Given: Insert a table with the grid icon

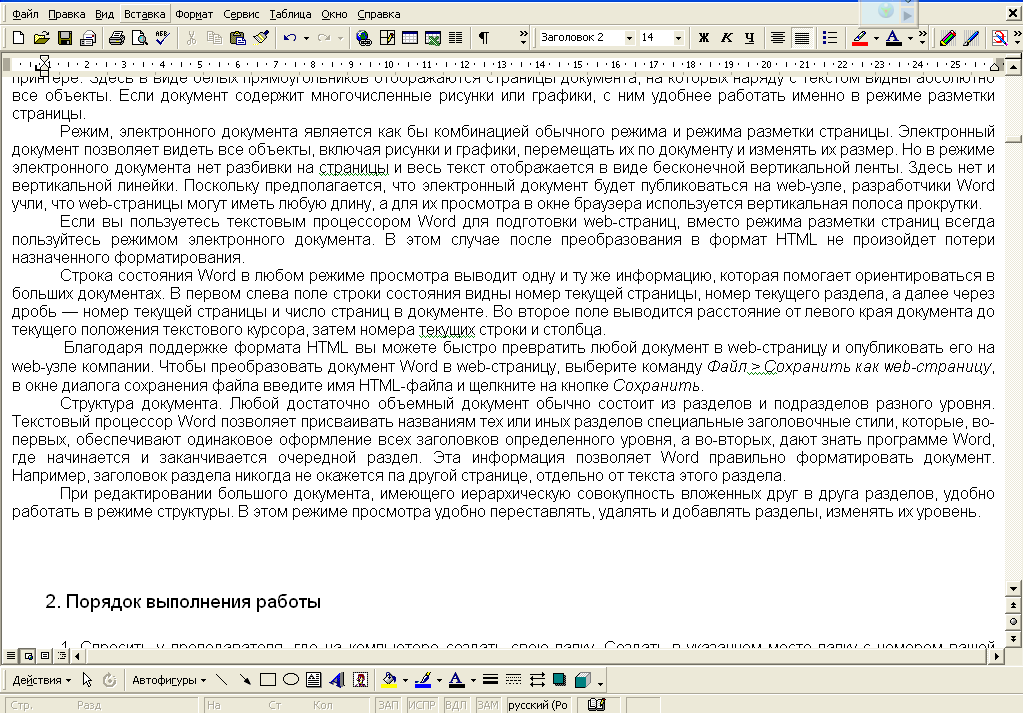Looking at the screenshot, I should (x=410, y=38).
